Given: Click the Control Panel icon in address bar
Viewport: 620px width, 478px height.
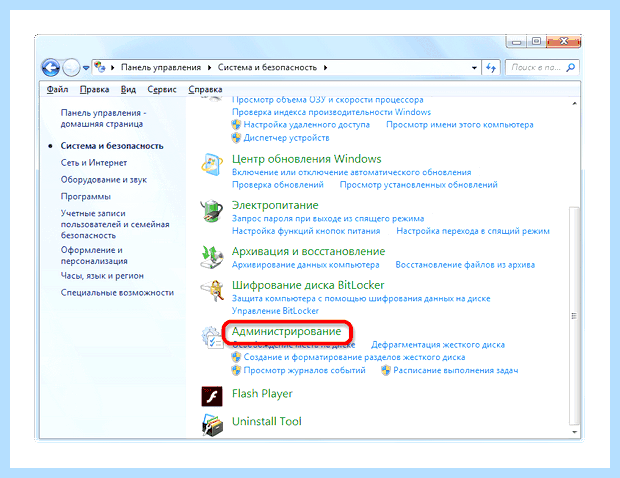Looking at the screenshot, I should (x=100, y=68).
